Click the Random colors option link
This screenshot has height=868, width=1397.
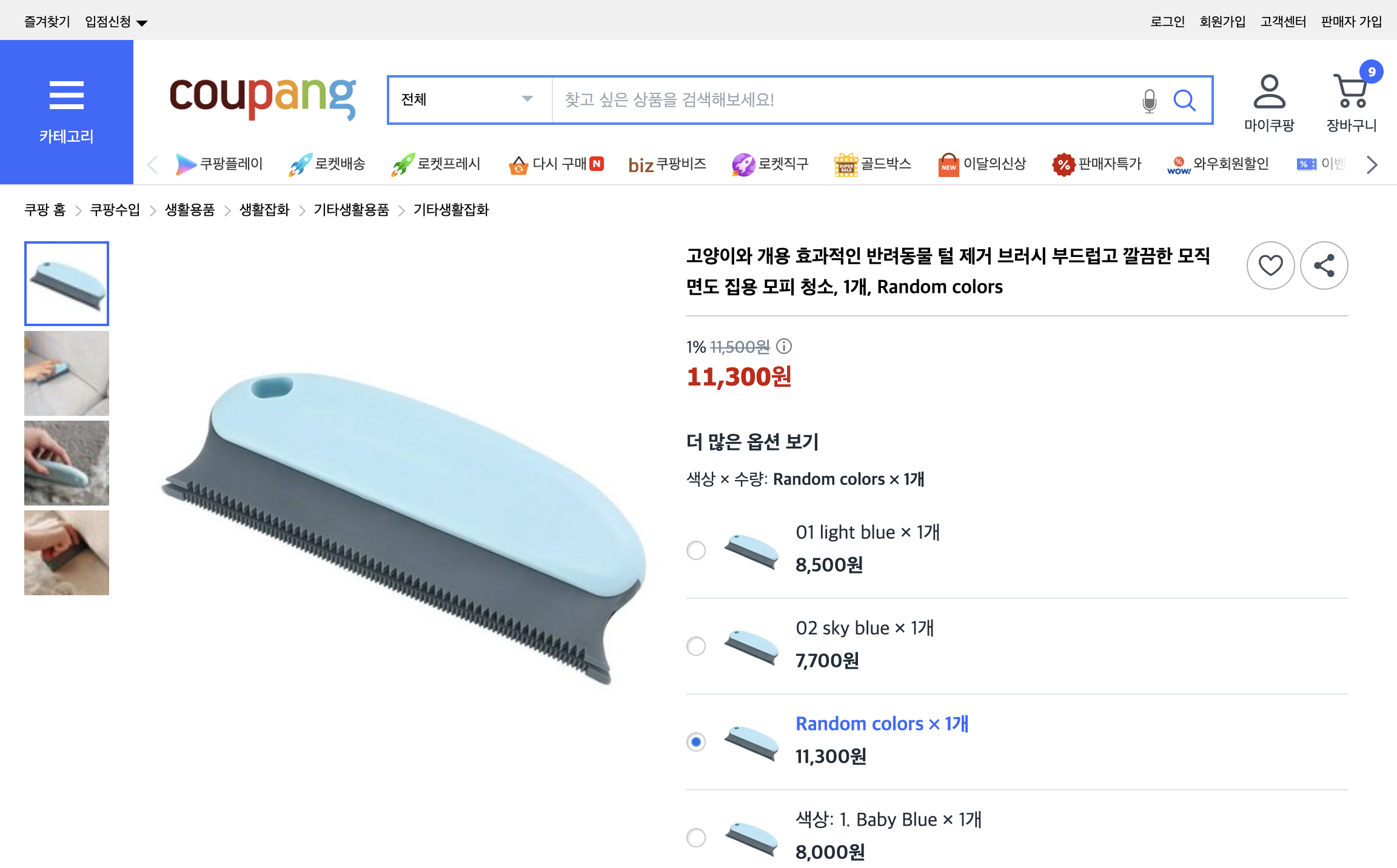click(882, 723)
